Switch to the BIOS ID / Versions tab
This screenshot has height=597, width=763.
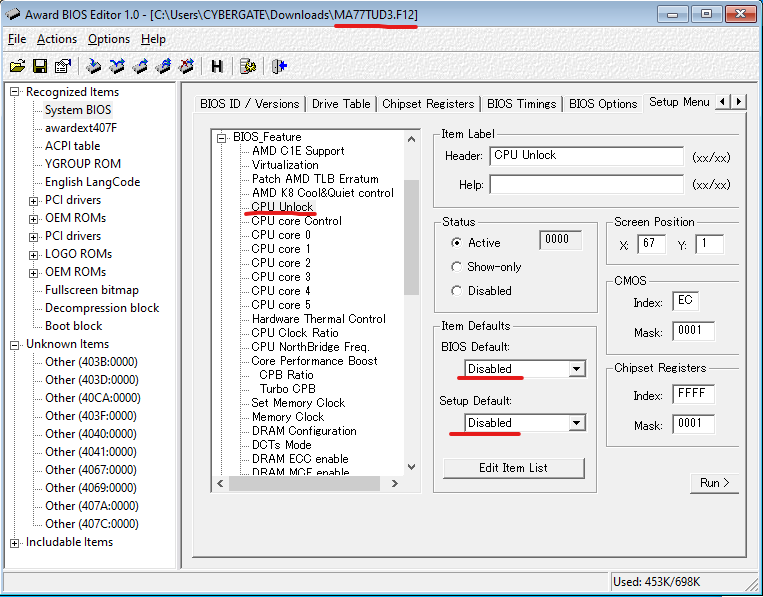pyautogui.click(x=250, y=104)
